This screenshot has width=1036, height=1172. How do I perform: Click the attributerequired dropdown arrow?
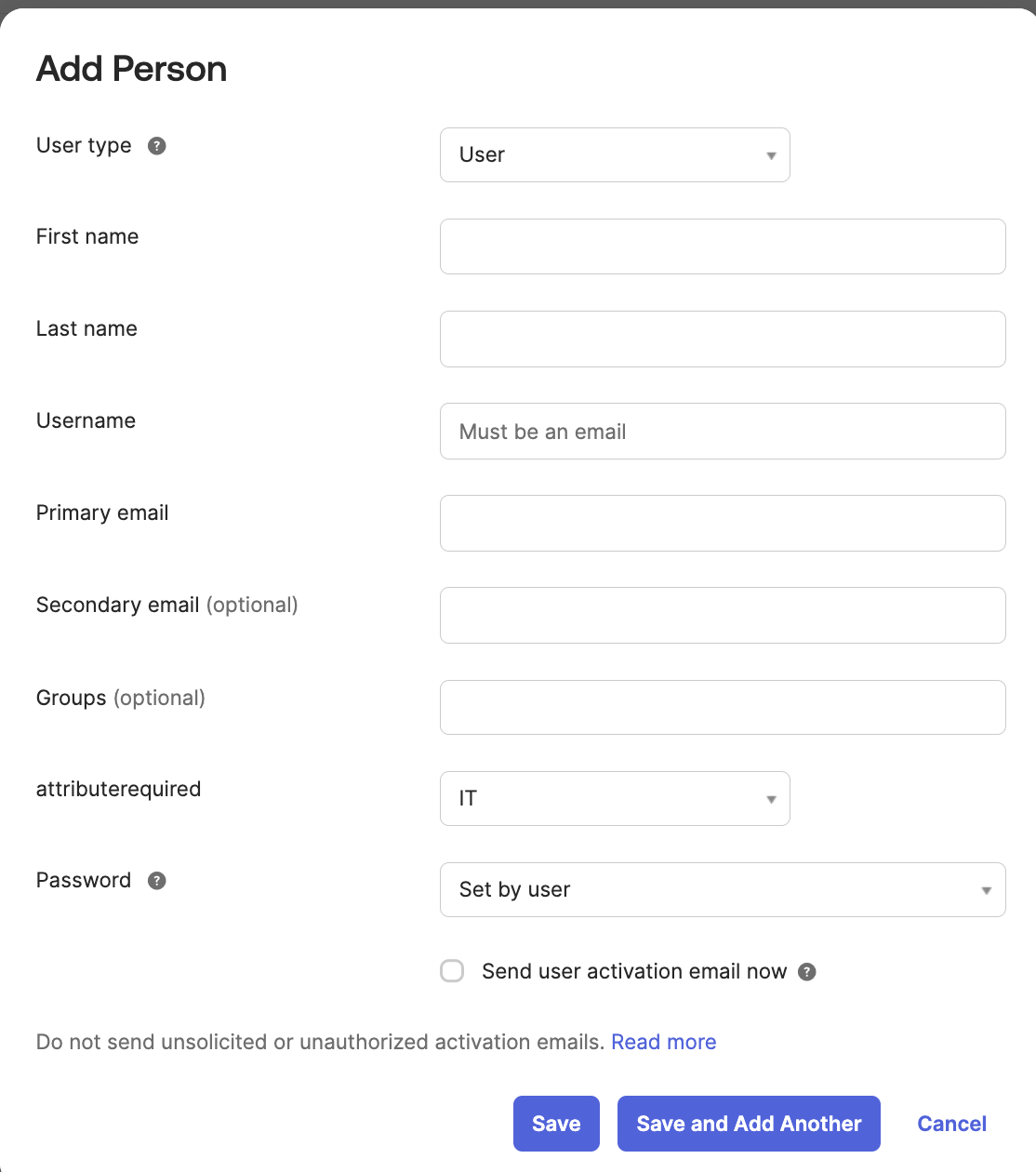click(x=771, y=799)
